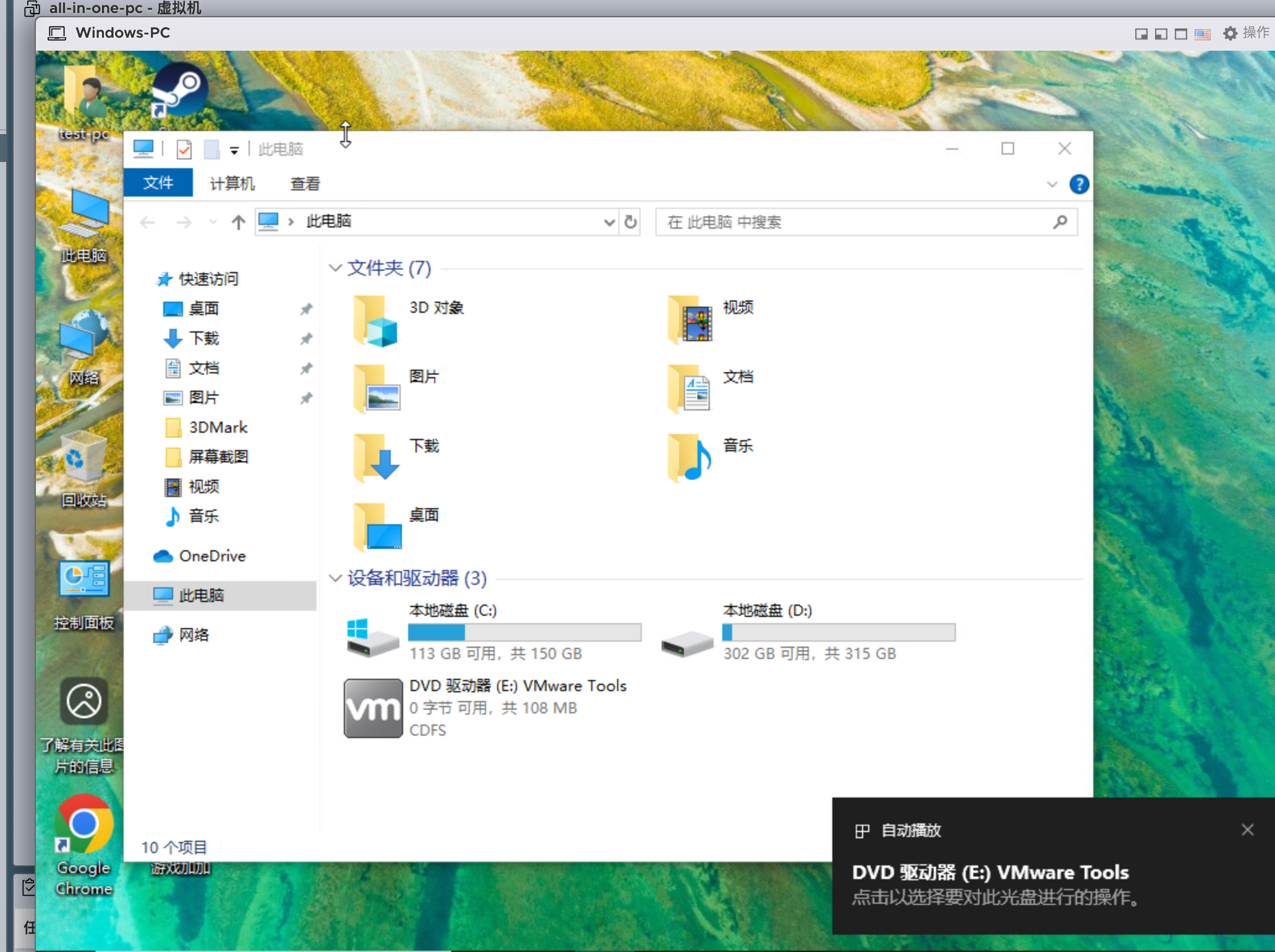Image resolution: width=1275 pixels, height=952 pixels.
Task: Open the blue Help question mark icon
Action: click(x=1079, y=184)
